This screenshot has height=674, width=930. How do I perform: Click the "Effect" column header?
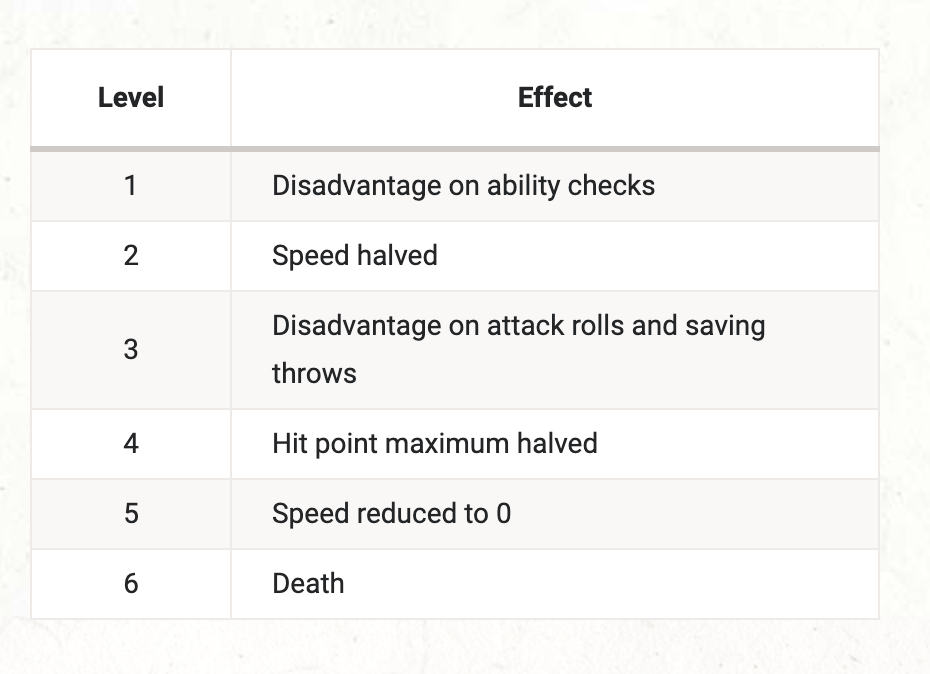pos(555,98)
